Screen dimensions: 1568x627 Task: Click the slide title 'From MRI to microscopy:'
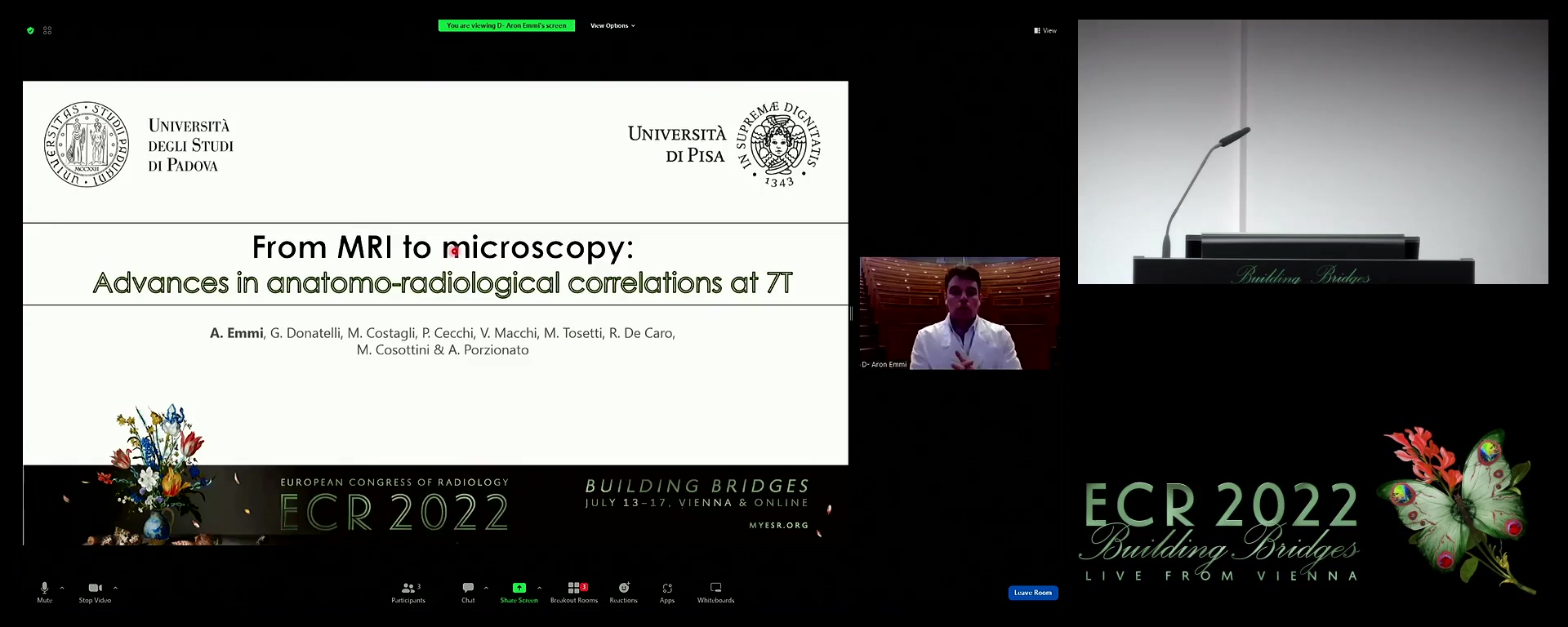click(x=443, y=247)
